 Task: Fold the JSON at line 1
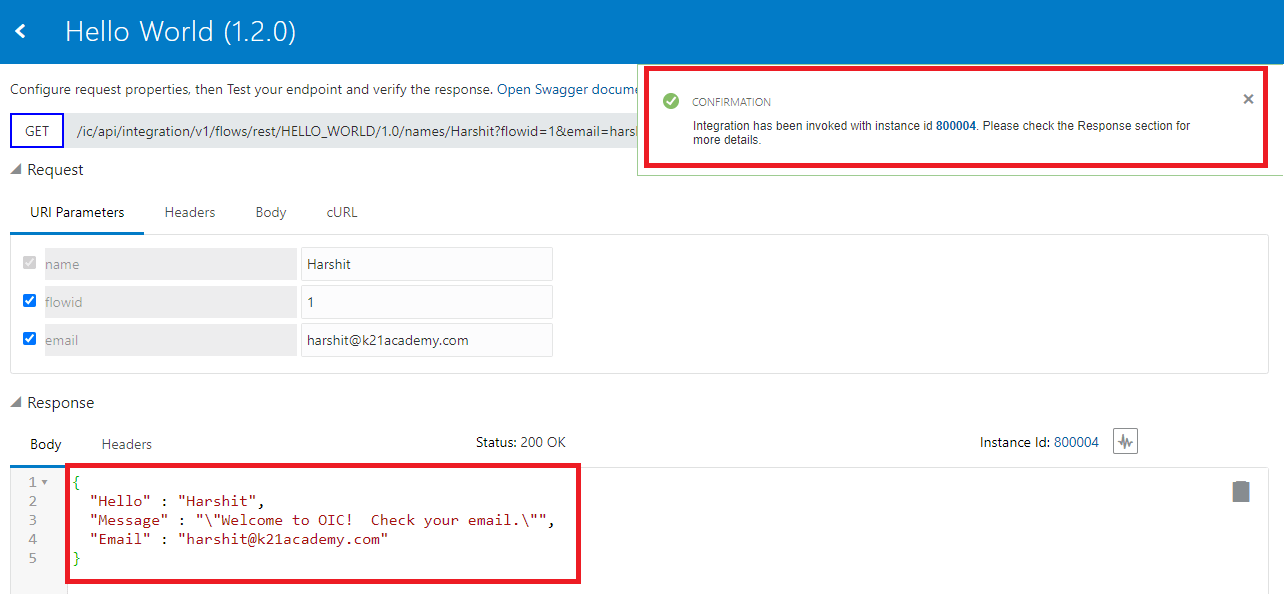44,483
